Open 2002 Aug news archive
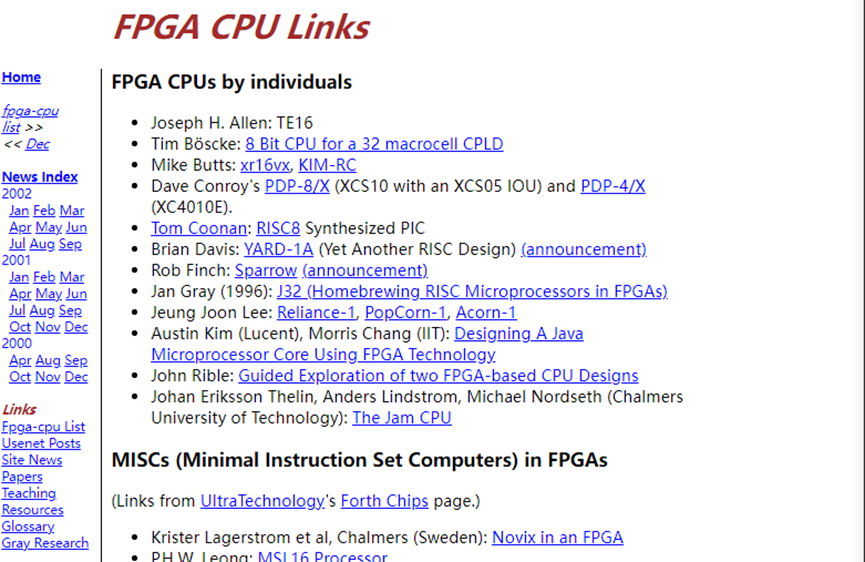Image resolution: width=865 pixels, height=562 pixels. pos(42,244)
